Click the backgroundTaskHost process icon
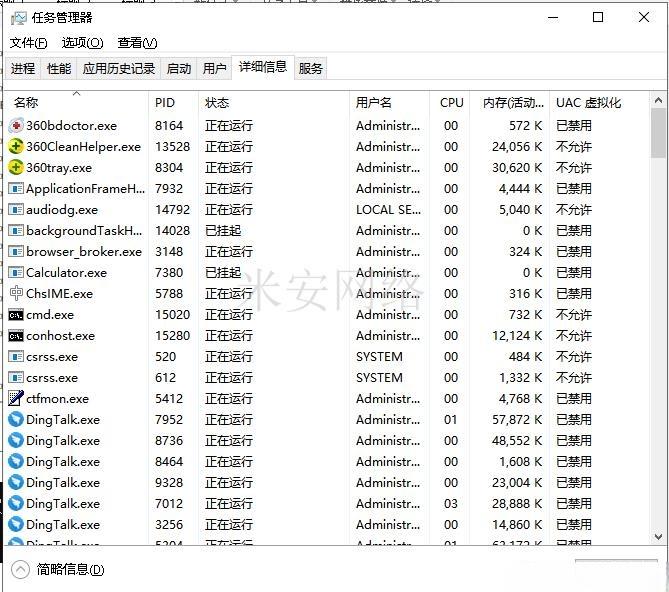This screenshot has height=592, width=669. 16,231
